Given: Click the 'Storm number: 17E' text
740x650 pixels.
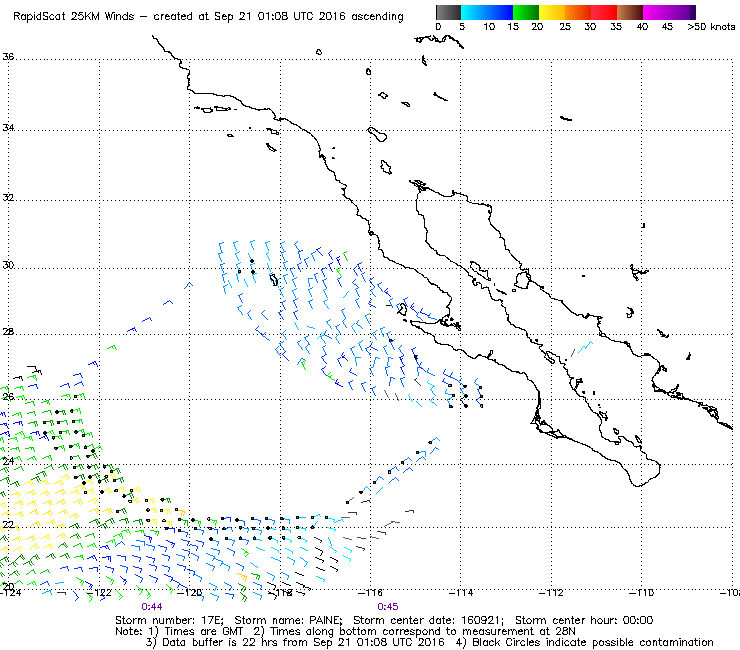Looking at the screenshot, I should click(170, 620).
